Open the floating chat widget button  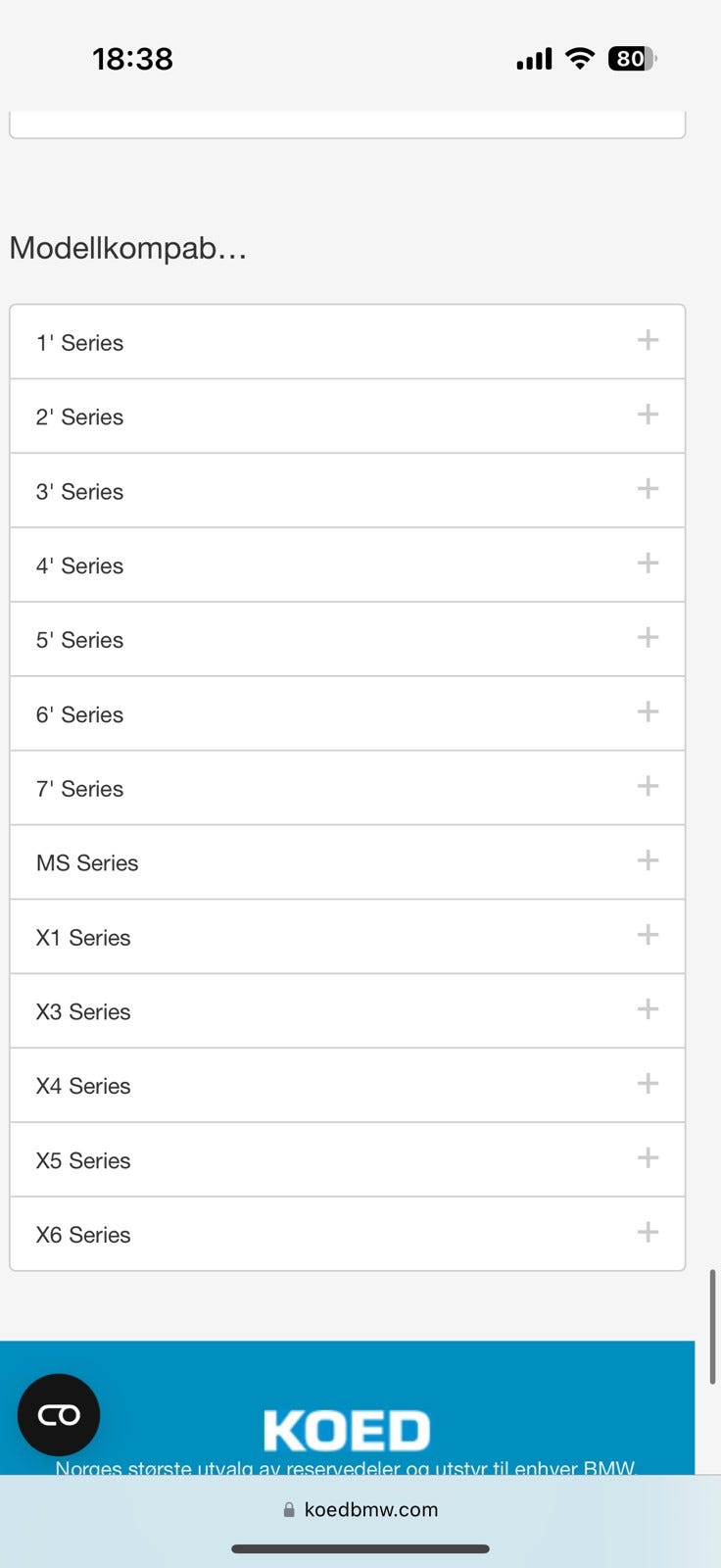click(x=59, y=1414)
